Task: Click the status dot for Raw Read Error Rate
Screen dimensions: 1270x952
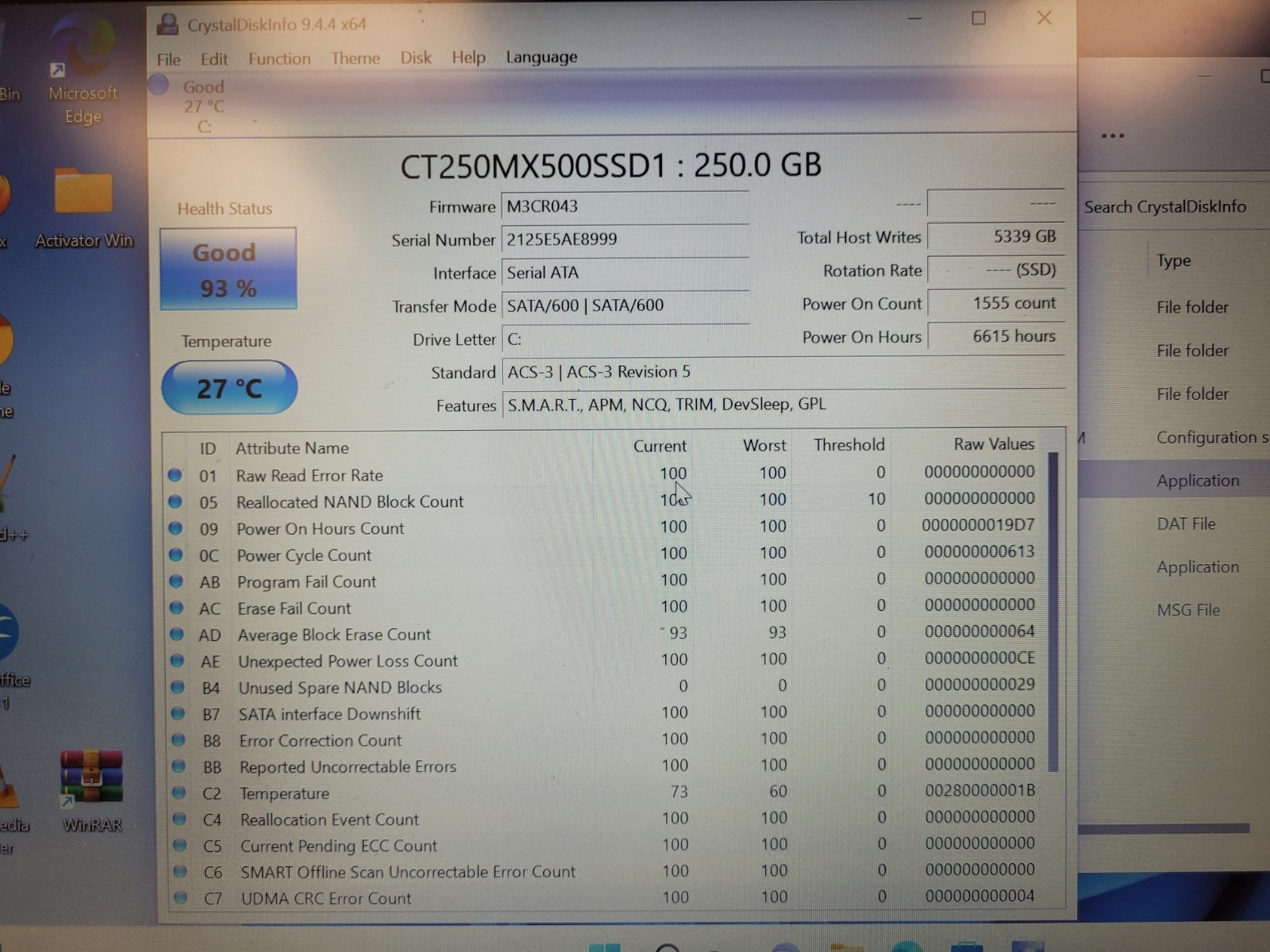Action: pyautogui.click(x=175, y=475)
